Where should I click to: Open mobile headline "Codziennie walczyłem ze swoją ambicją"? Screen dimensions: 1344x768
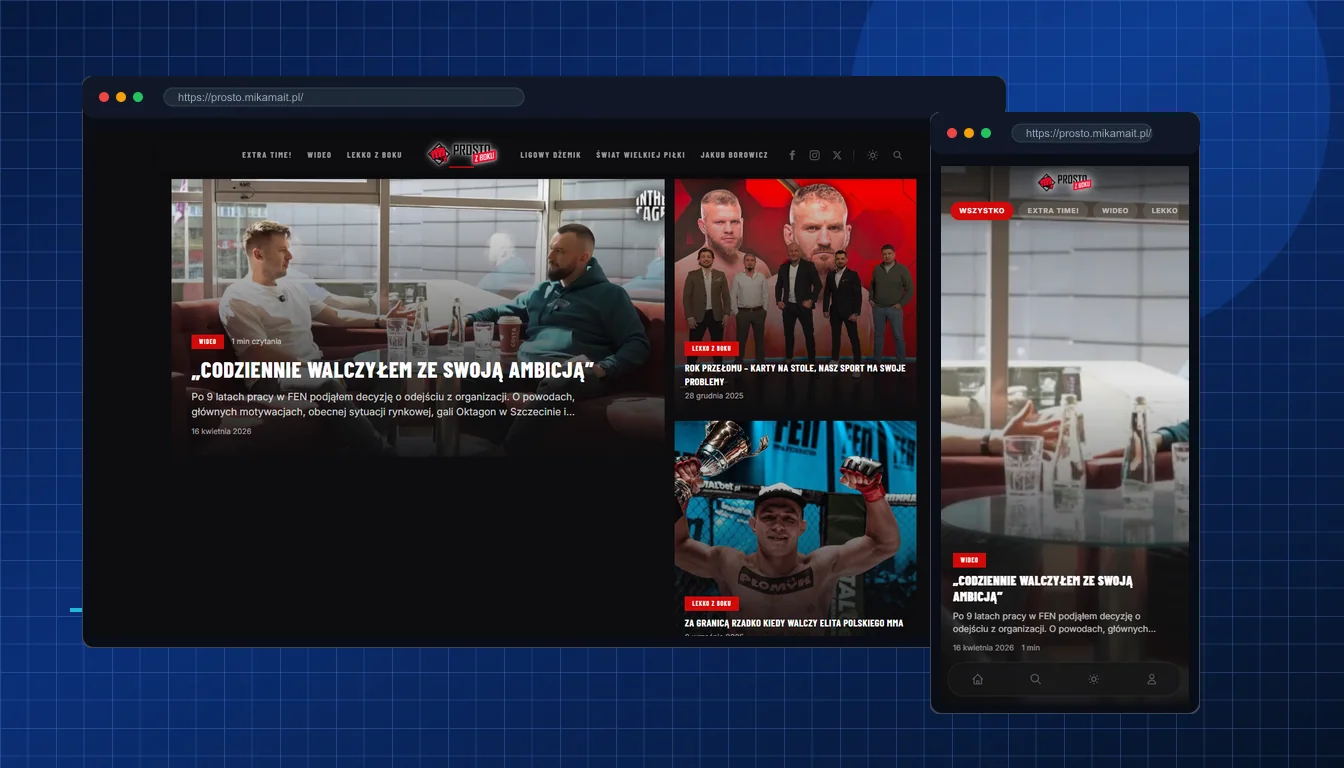(1043, 588)
